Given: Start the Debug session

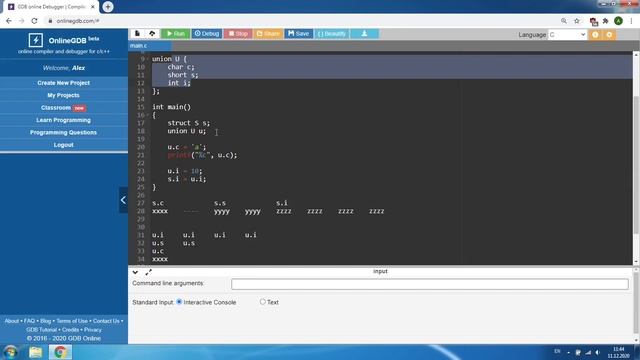Looking at the screenshot, I should coord(207,34).
